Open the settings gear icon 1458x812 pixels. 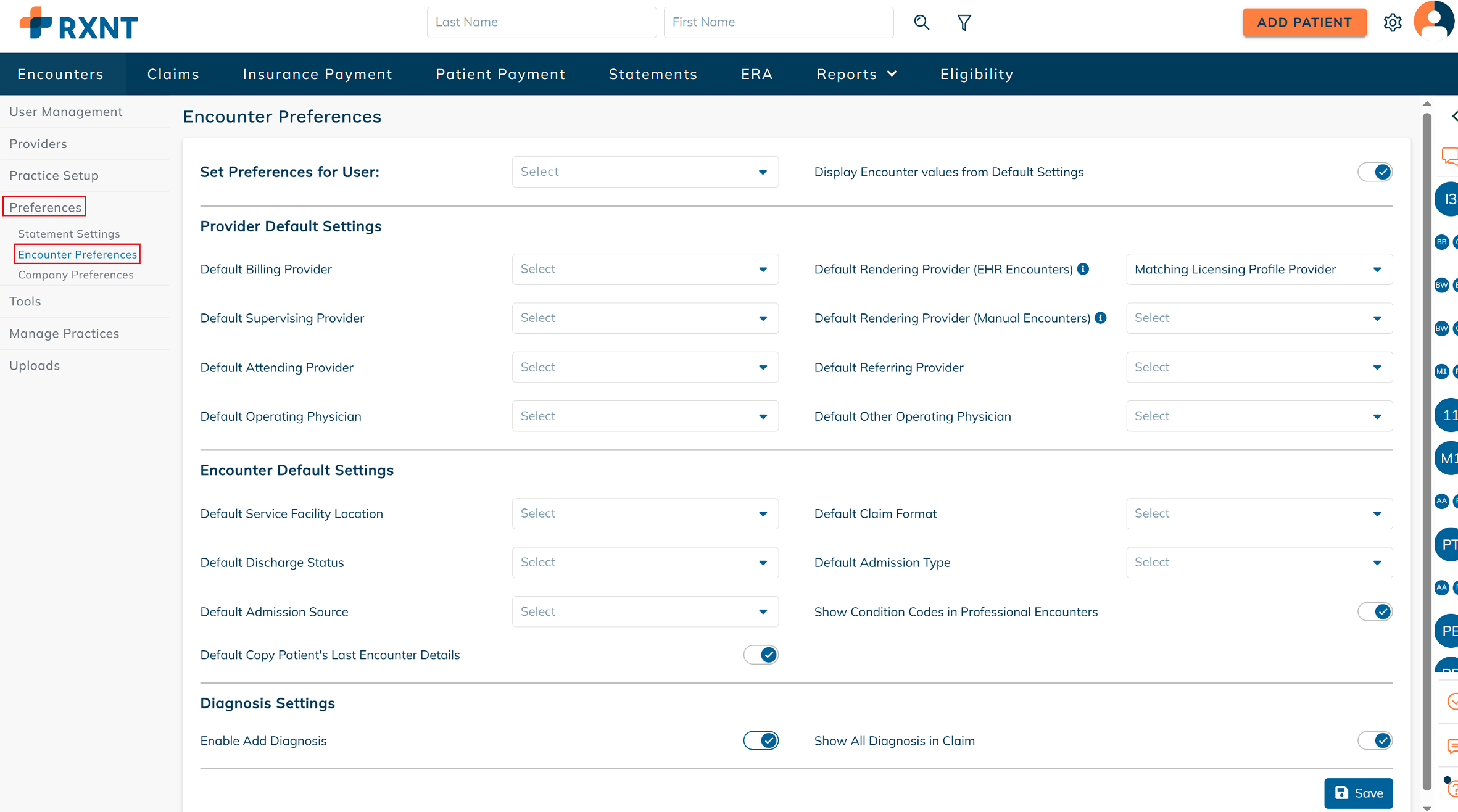pos(1392,23)
